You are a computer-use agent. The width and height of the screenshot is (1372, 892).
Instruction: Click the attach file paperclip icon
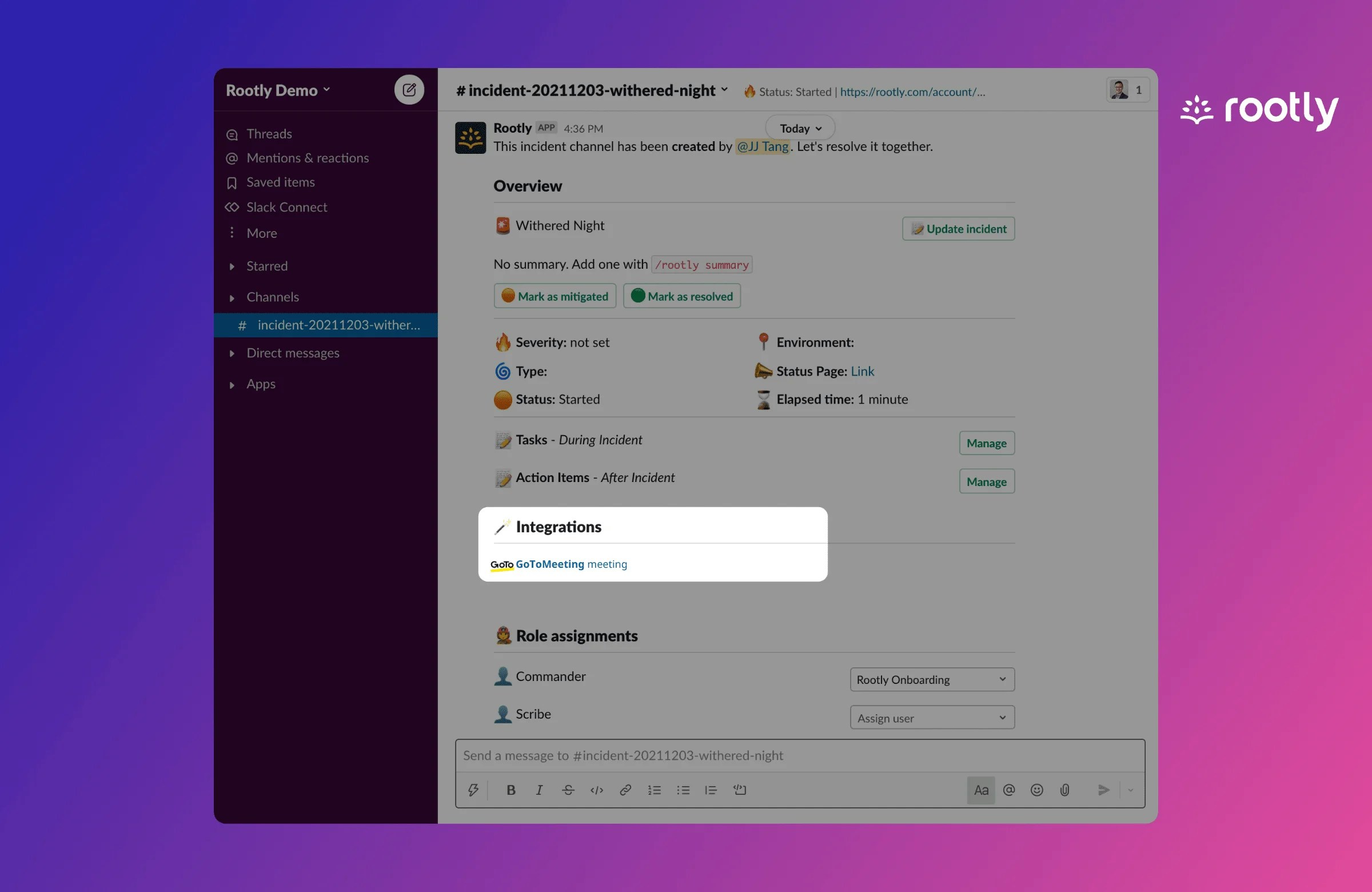coord(1065,790)
